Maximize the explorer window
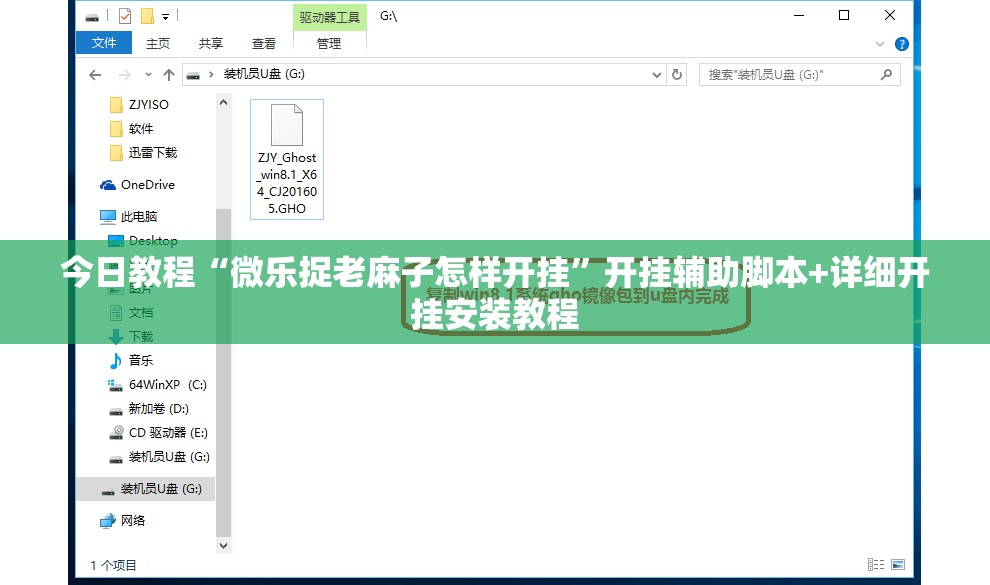Image resolution: width=990 pixels, height=585 pixels. [x=844, y=15]
